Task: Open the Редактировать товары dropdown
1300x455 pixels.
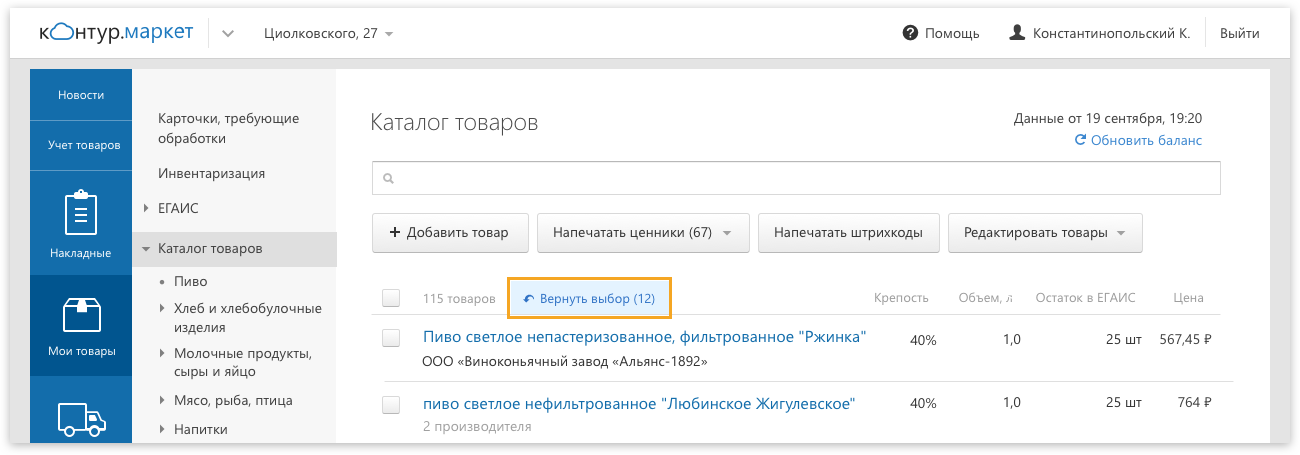Action: pyautogui.click(x=1044, y=233)
